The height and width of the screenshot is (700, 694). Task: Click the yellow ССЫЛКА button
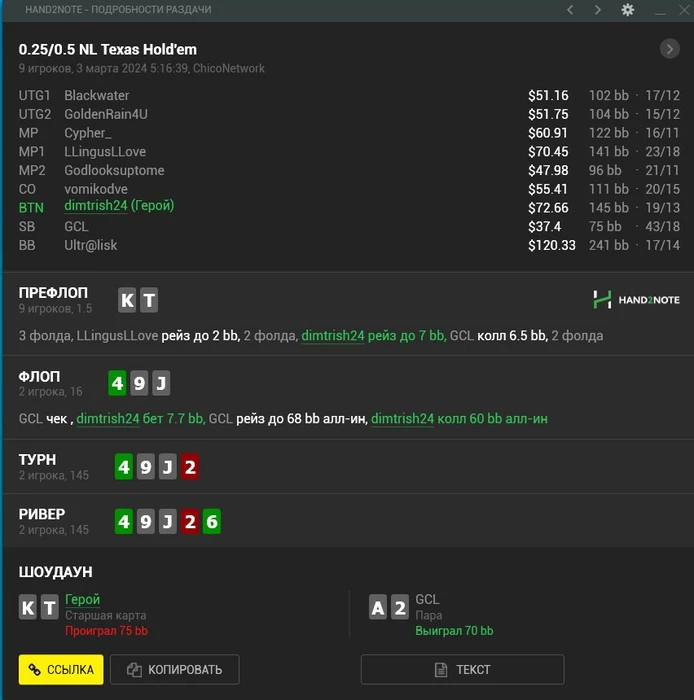click(x=61, y=669)
